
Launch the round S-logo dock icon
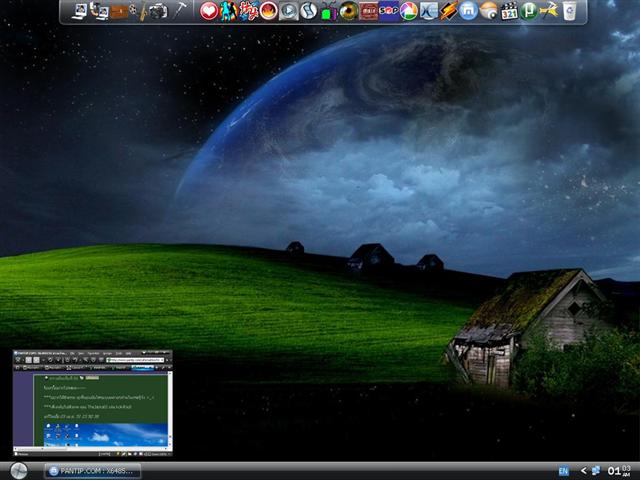(x=309, y=11)
